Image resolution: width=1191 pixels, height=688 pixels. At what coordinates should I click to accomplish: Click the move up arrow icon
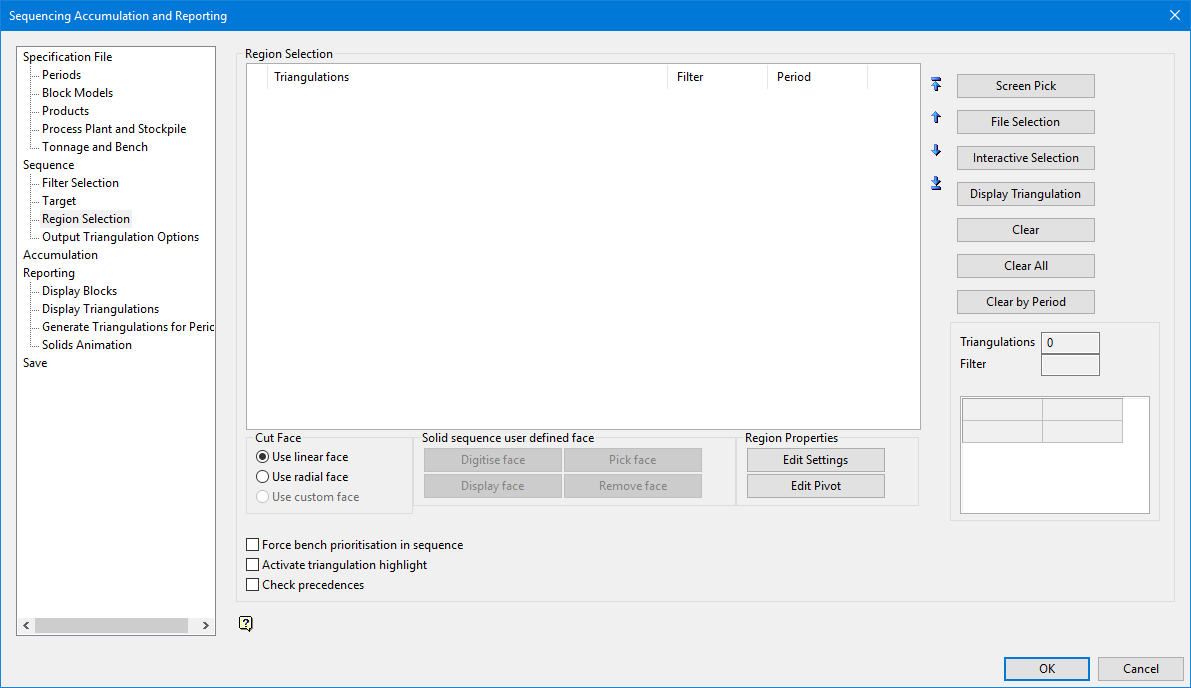pos(936,117)
